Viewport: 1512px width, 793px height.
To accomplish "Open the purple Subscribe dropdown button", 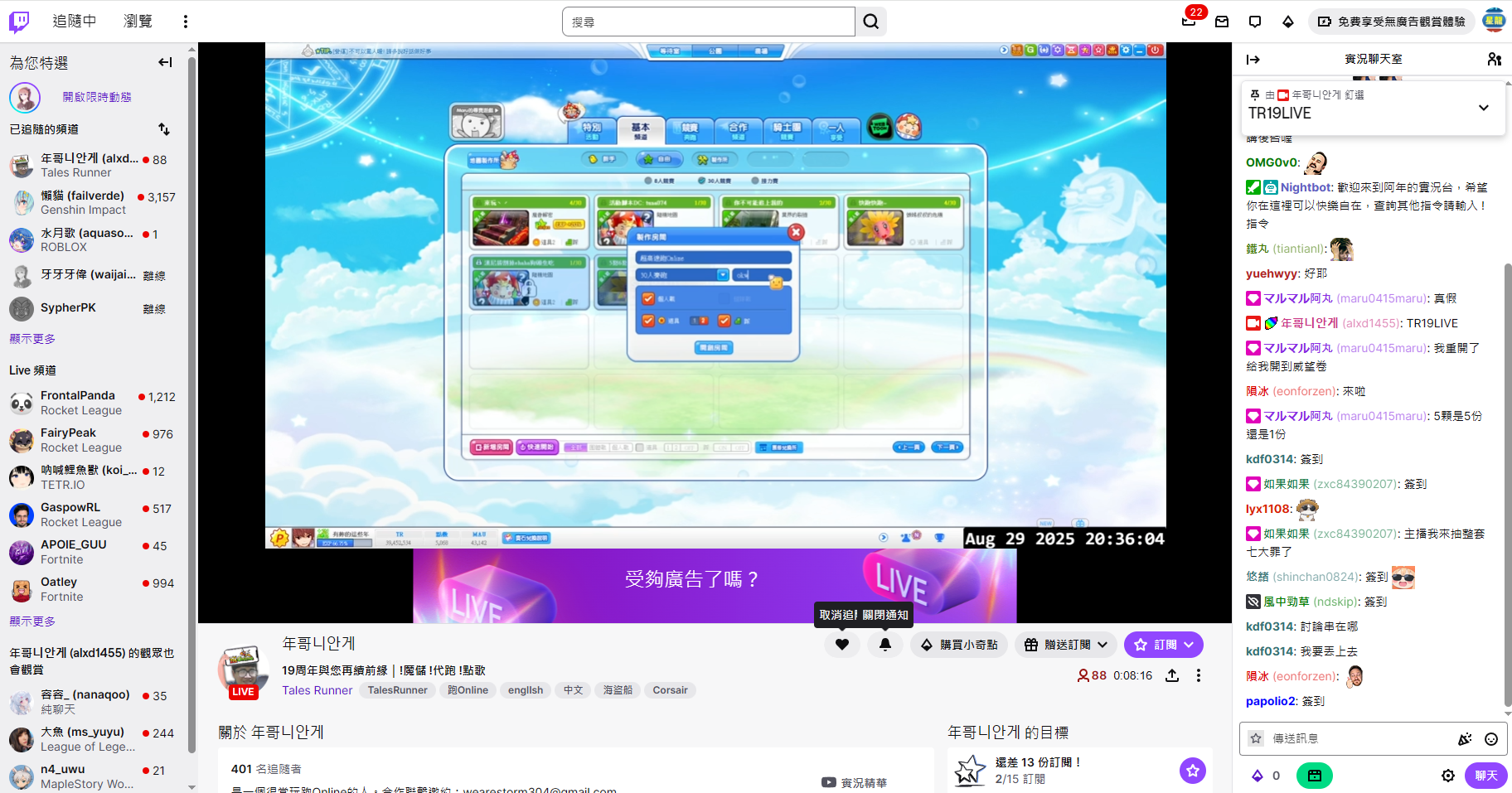I will coord(1163,645).
